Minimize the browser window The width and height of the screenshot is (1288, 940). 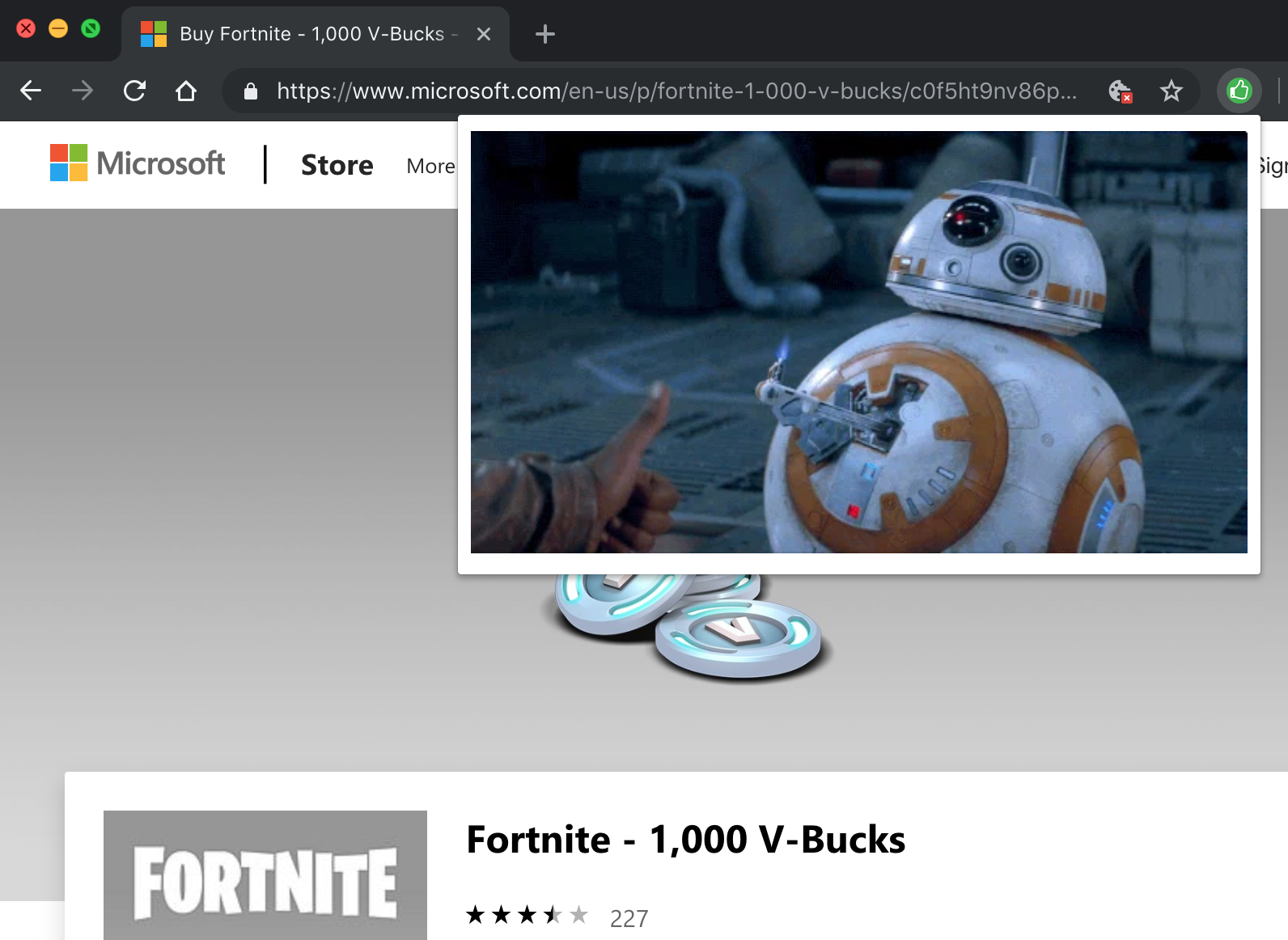click(x=58, y=29)
